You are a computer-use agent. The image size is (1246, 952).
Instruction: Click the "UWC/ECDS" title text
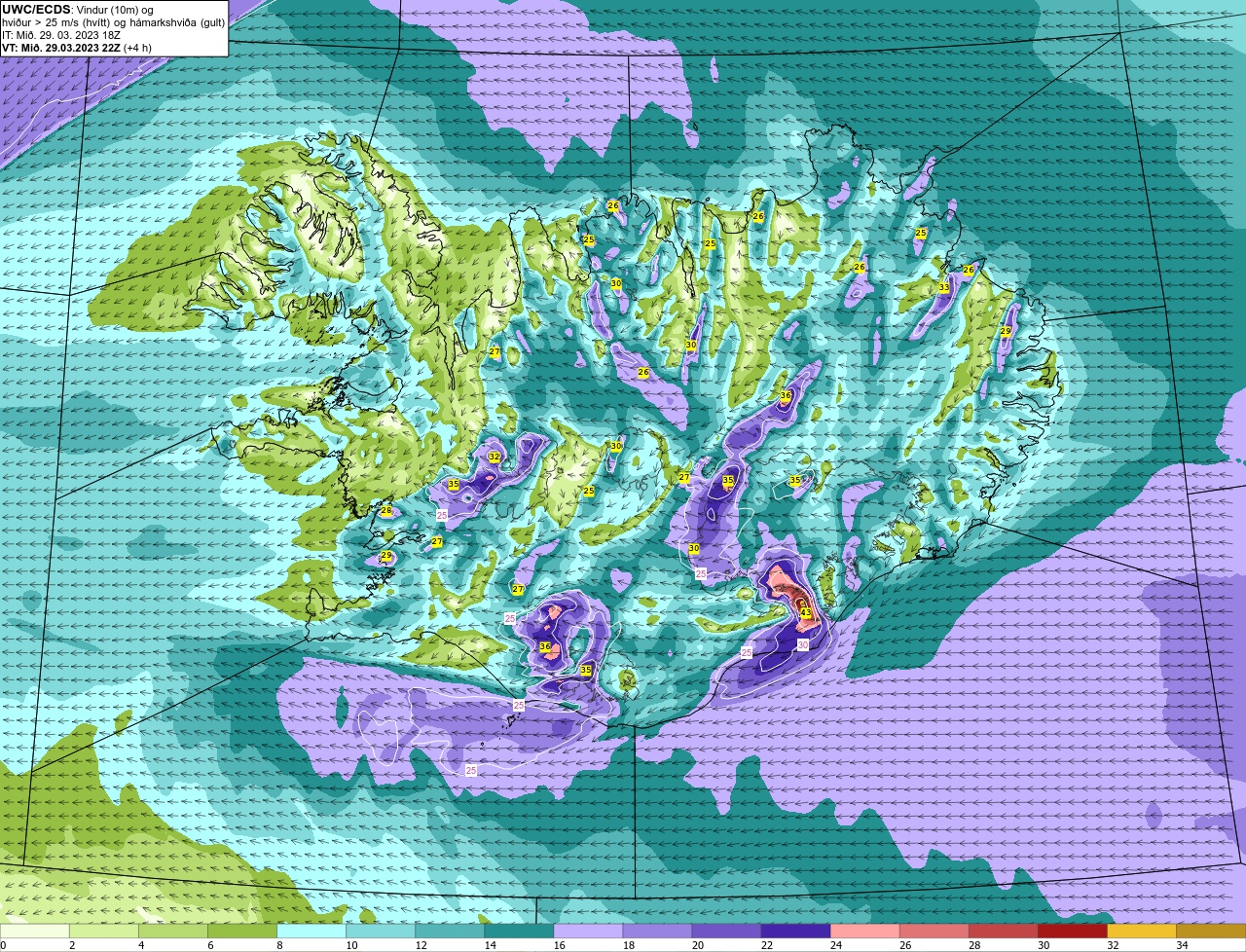pos(36,10)
